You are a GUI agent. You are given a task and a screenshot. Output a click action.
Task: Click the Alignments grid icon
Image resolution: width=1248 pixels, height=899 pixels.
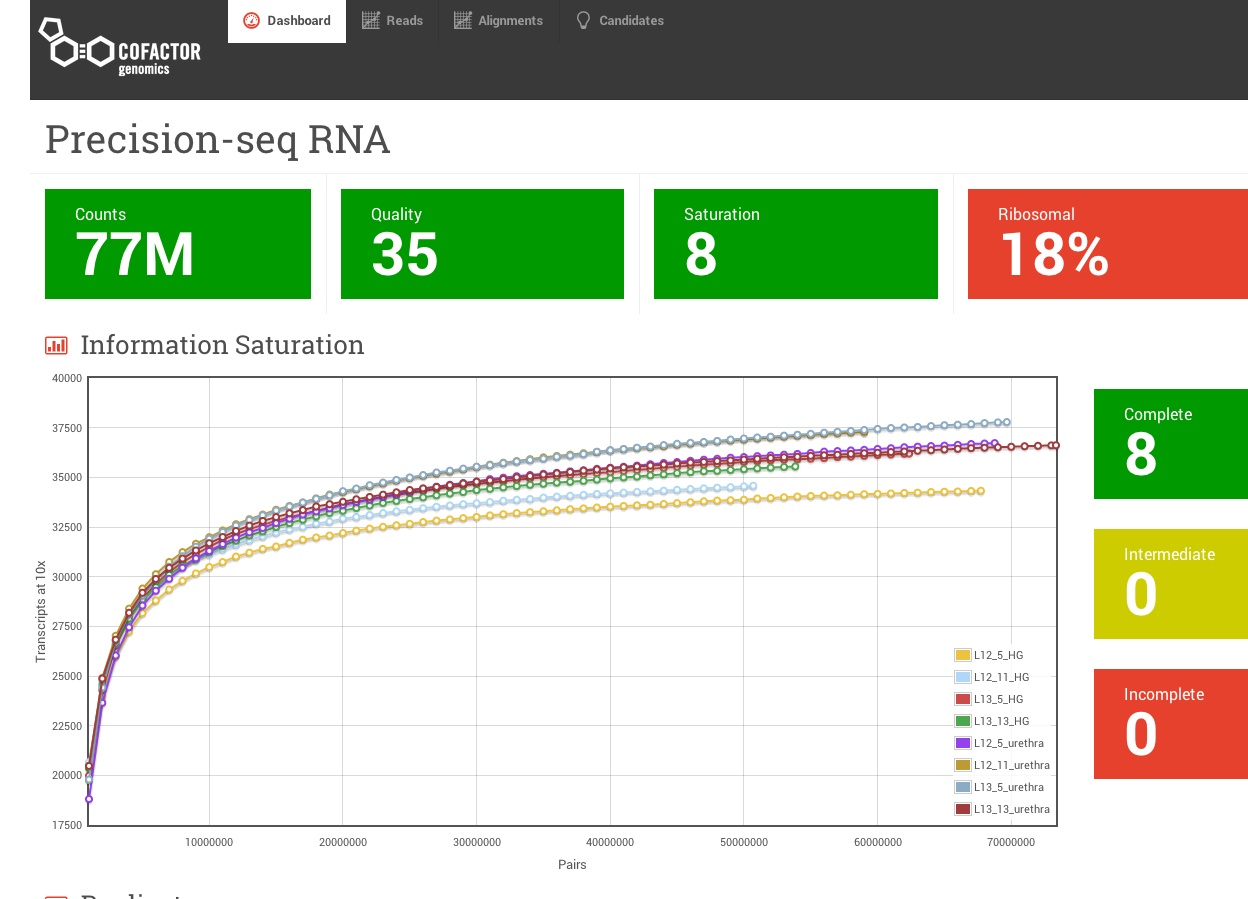(463, 19)
